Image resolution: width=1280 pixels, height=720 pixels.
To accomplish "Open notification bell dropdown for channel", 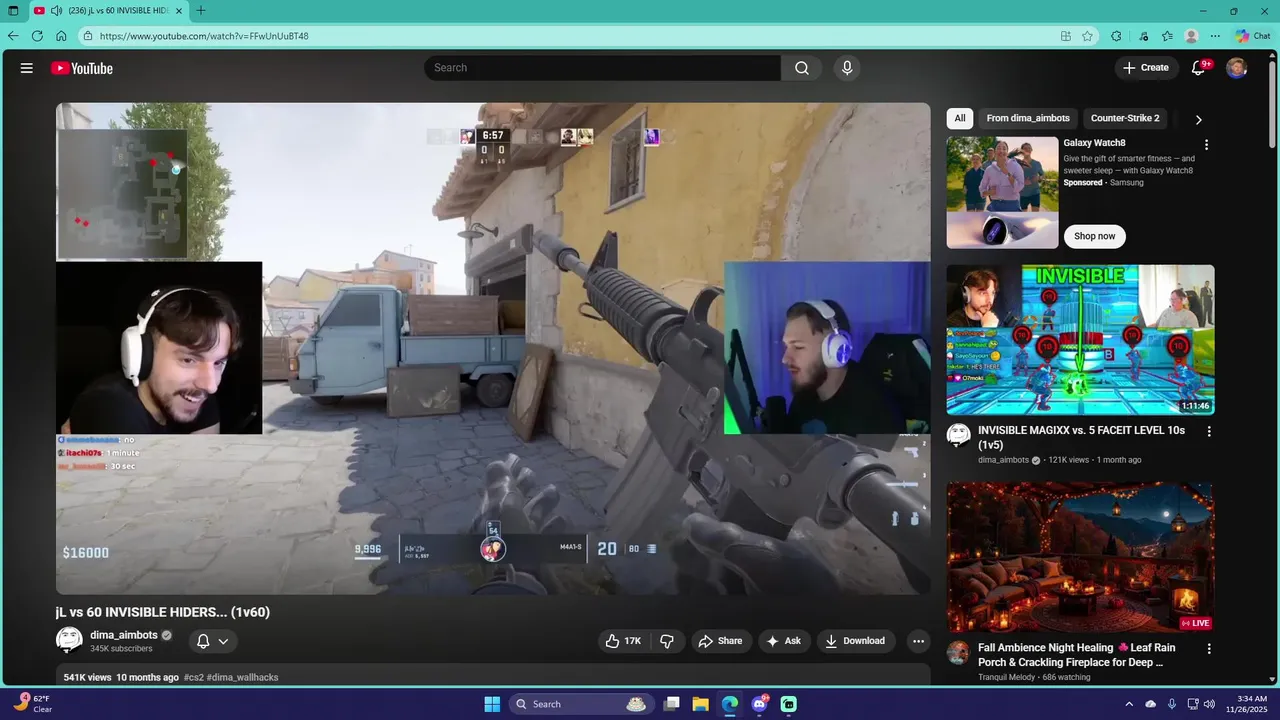I will [x=213, y=641].
